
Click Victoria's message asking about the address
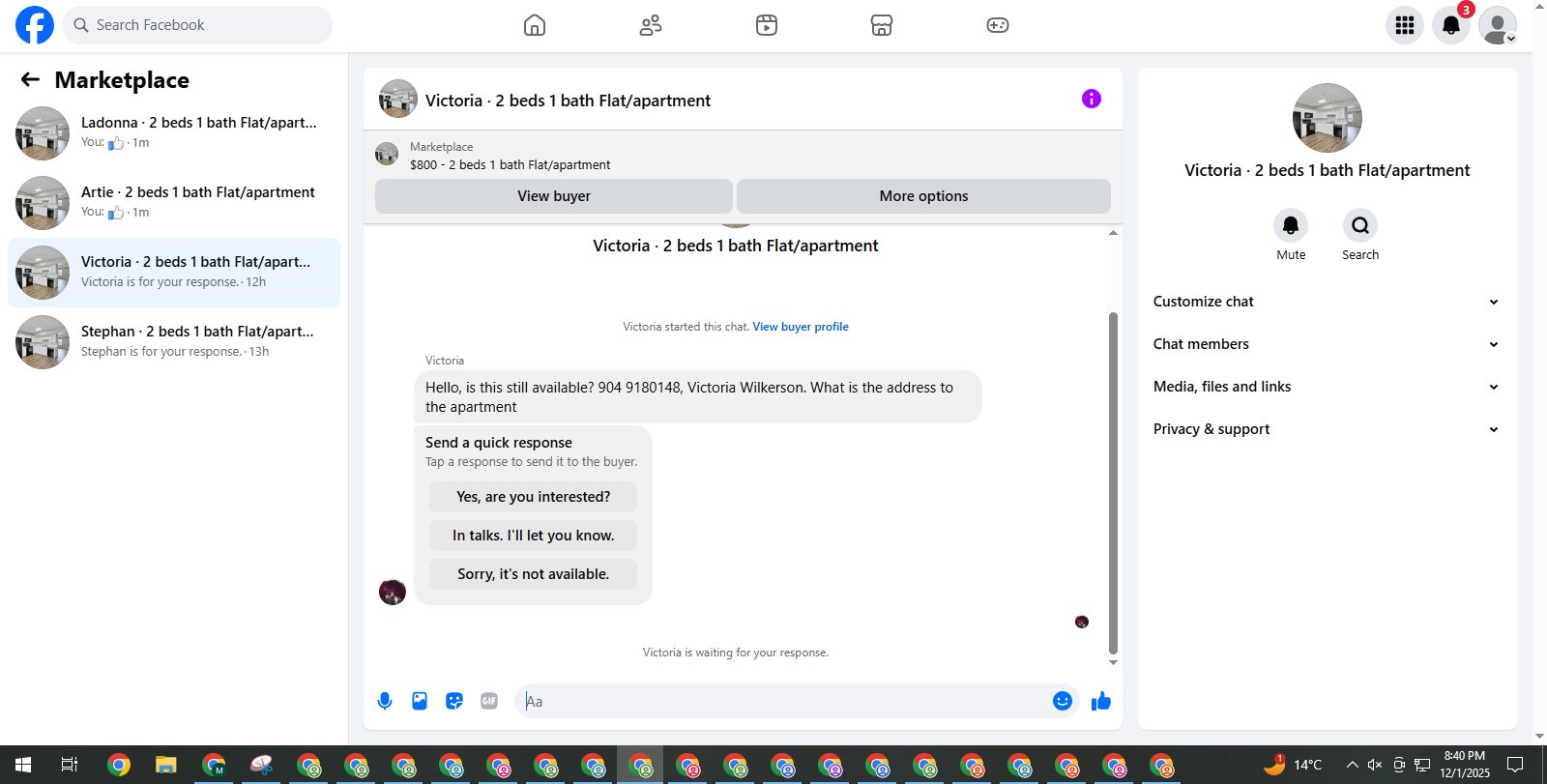pyautogui.click(x=698, y=397)
